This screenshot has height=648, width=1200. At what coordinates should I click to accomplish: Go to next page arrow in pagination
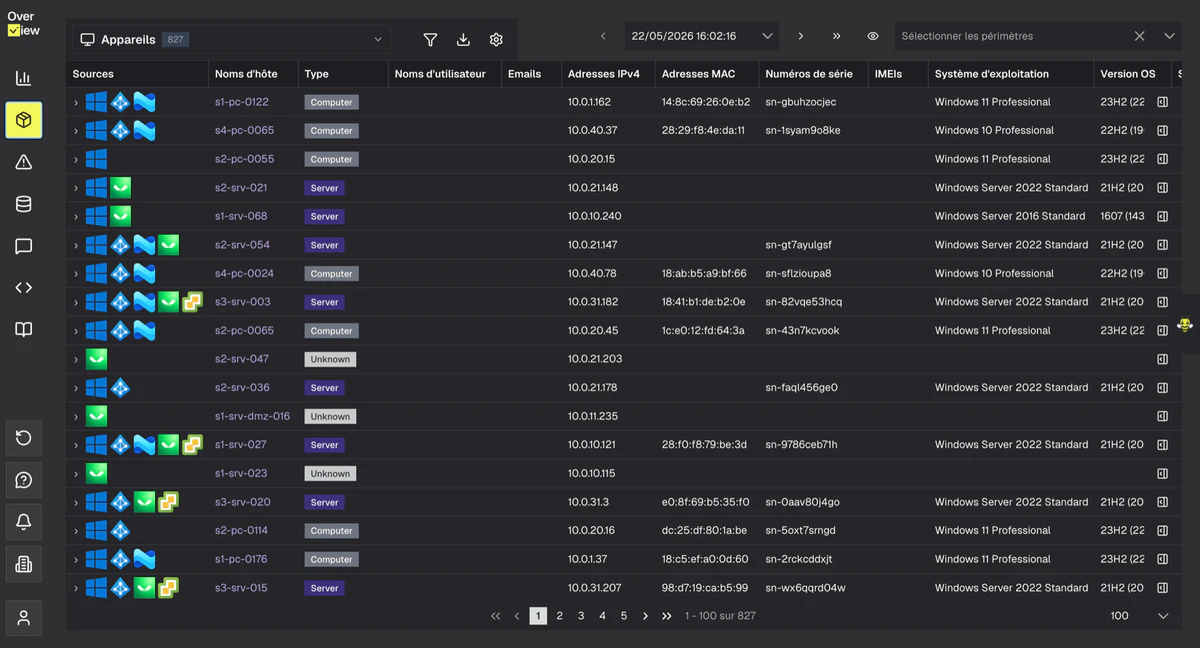click(x=645, y=616)
